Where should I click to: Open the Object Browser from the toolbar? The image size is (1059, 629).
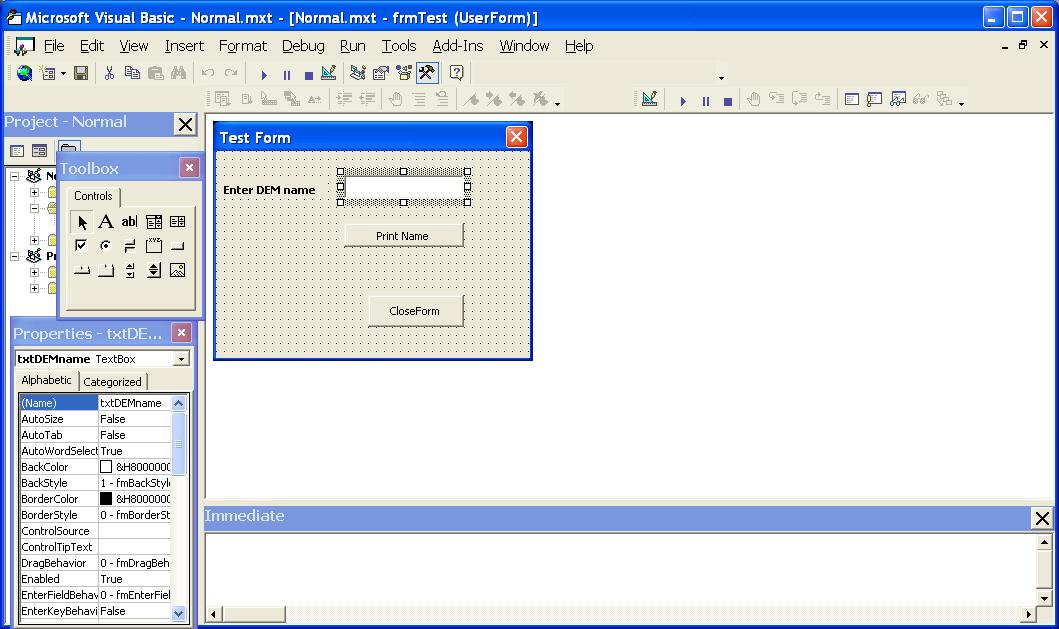point(404,73)
